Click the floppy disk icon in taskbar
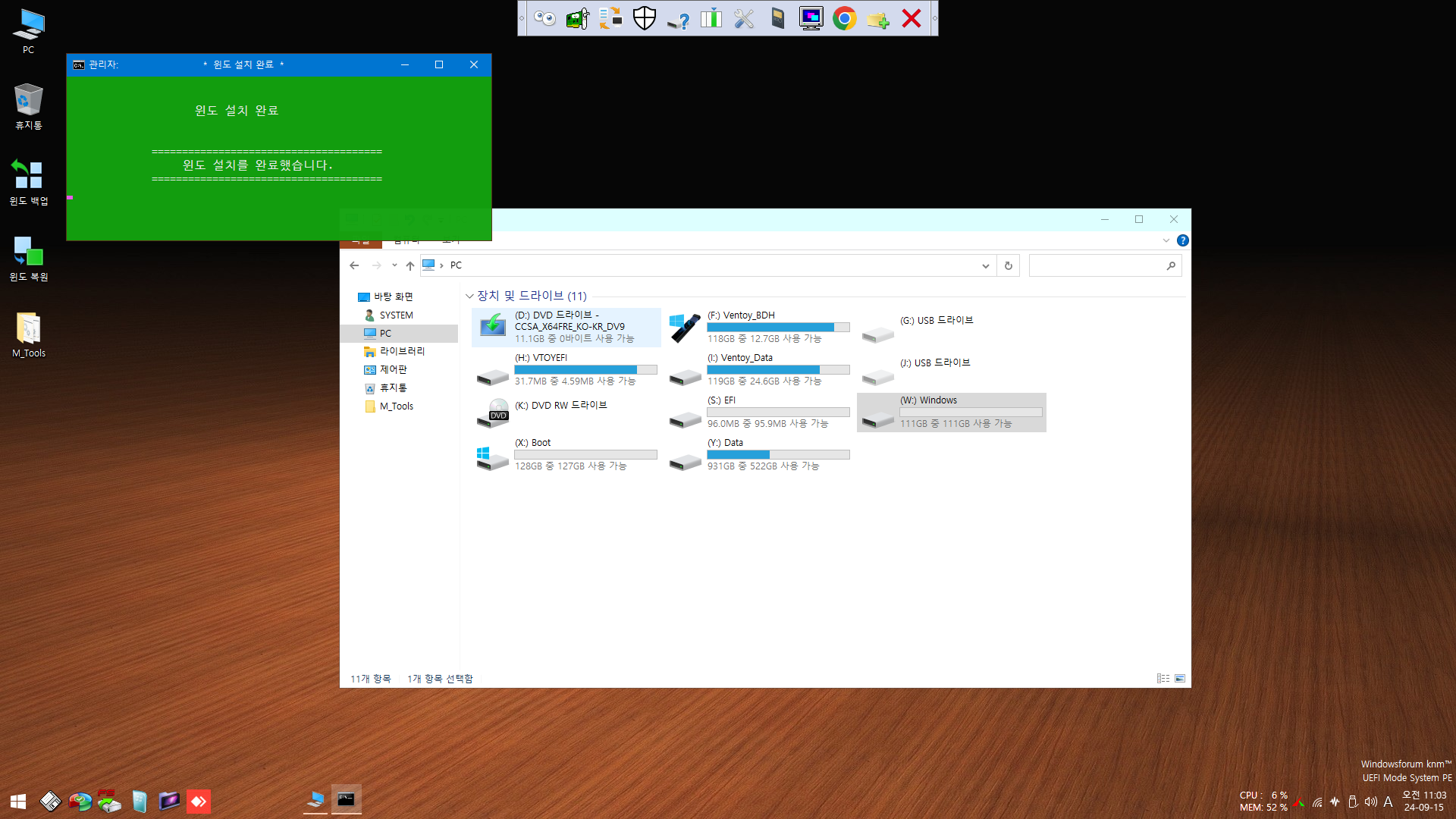The image size is (1456, 819). (x=50, y=801)
